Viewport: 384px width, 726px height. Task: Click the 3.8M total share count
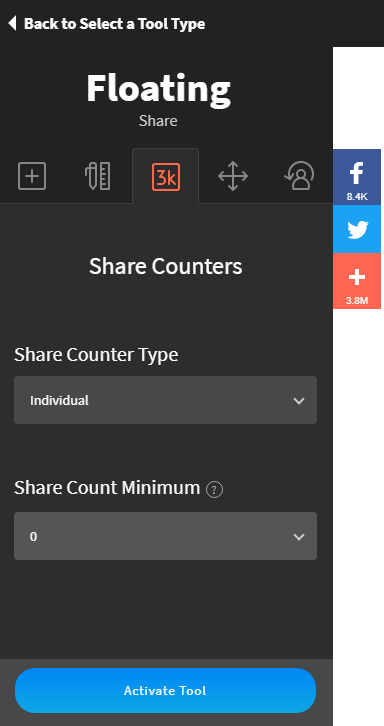pos(357,300)
